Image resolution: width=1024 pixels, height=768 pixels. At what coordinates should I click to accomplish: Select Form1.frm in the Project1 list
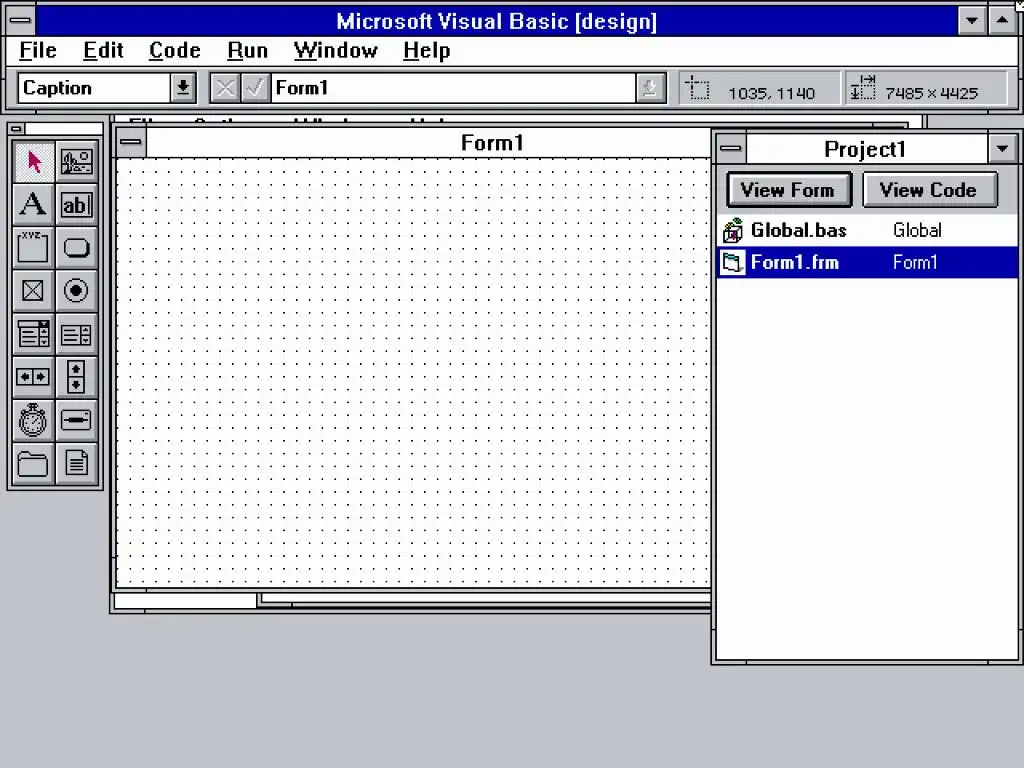coord(867,263)
